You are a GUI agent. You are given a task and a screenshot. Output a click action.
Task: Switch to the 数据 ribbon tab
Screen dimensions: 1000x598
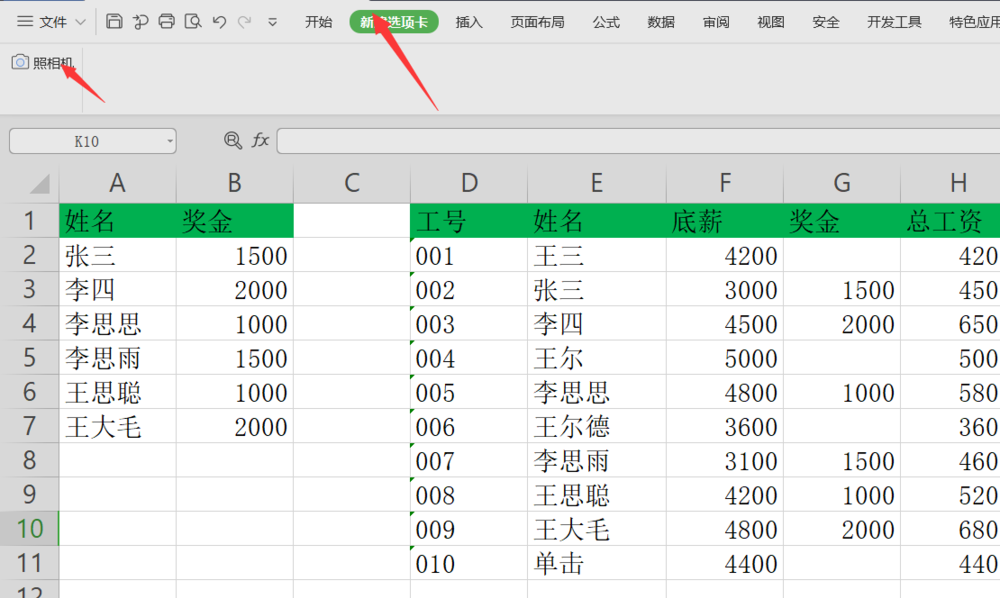tap(660, 21)
